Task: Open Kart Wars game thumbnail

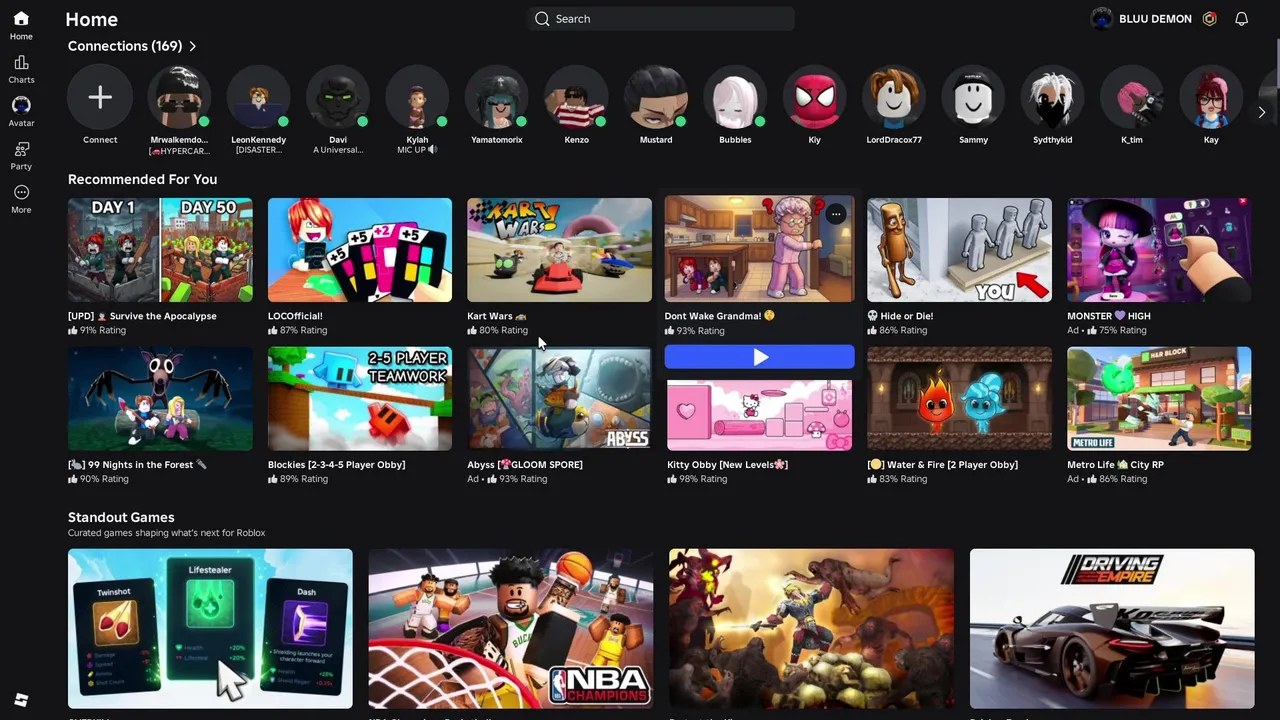Action: coord(559,250)
